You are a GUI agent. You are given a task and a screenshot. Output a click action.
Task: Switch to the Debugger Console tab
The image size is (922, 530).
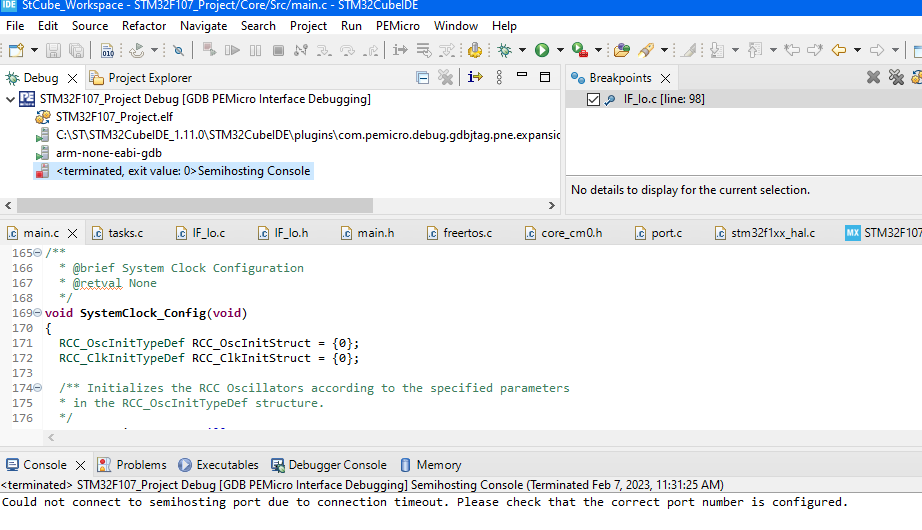329,465
